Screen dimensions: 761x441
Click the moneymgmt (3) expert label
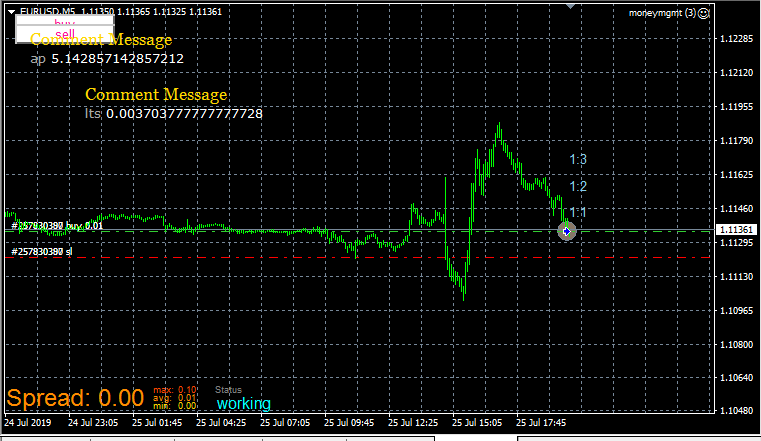(662, 13)
